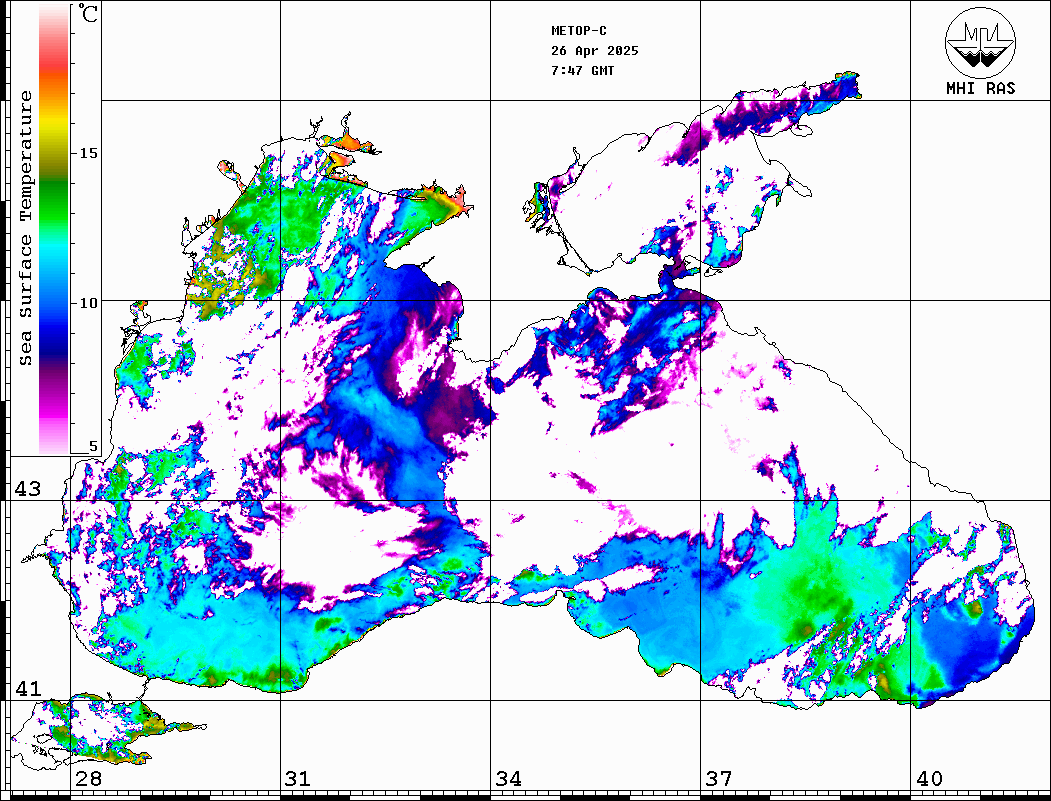Screen dimensions: 1051x801
Task: Click the temperature color scale bar
Action: tap(54, 229)
